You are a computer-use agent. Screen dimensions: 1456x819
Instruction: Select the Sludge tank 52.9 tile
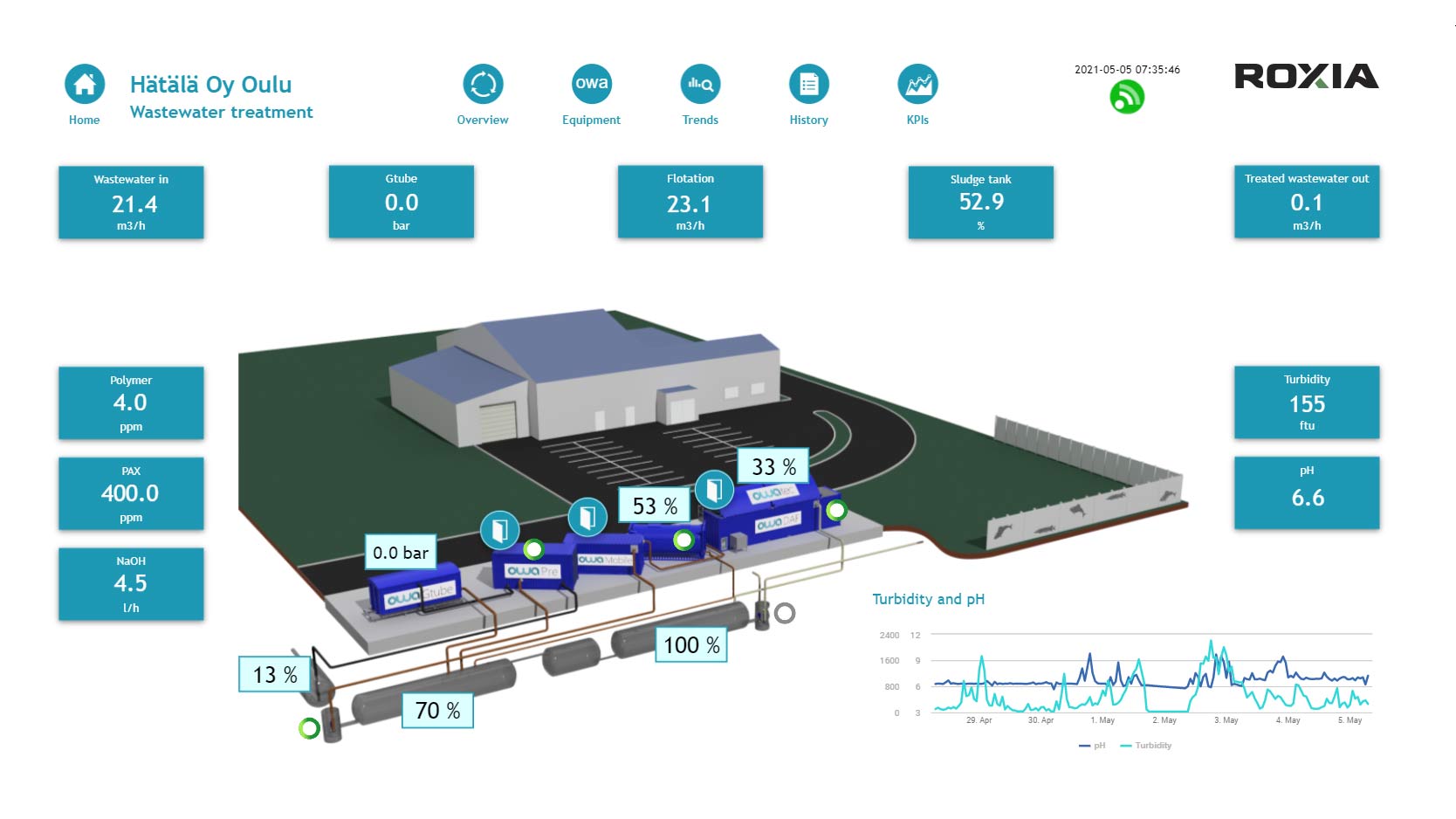[981, 202]
